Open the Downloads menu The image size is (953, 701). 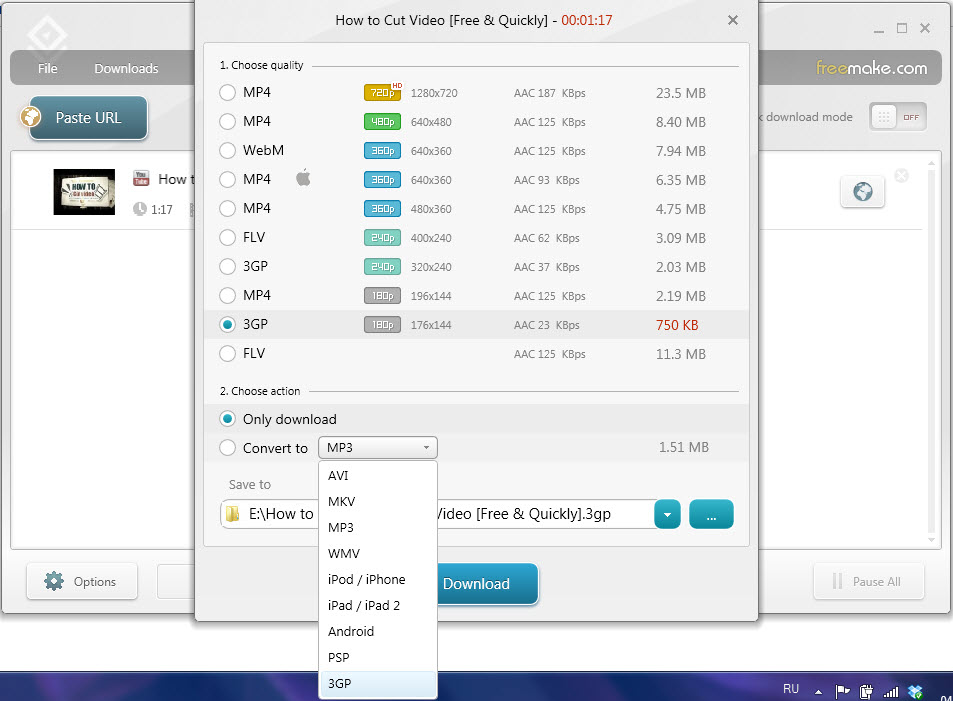pyautogui.click(x=126, y=68)
